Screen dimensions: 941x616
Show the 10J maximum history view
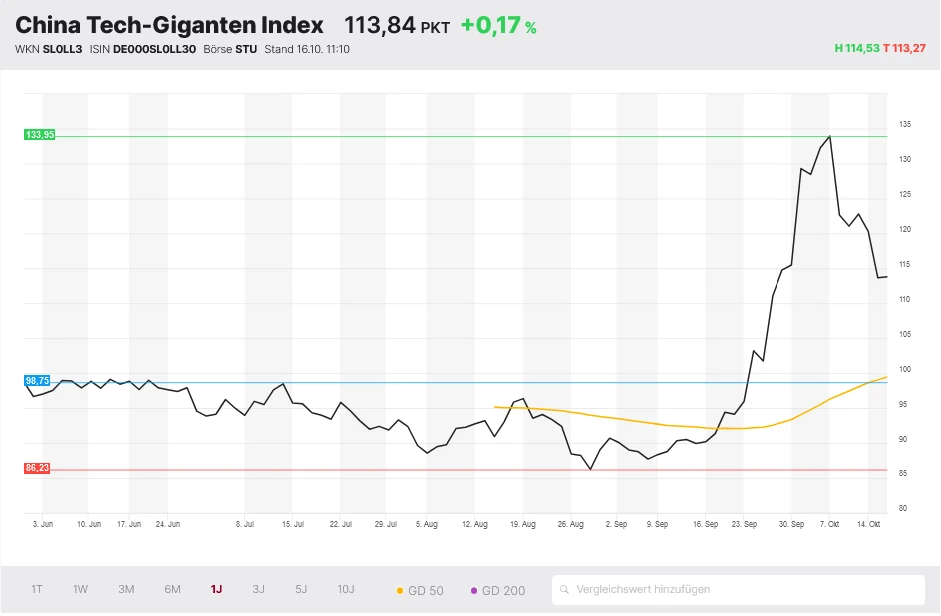tap(345, 590)
